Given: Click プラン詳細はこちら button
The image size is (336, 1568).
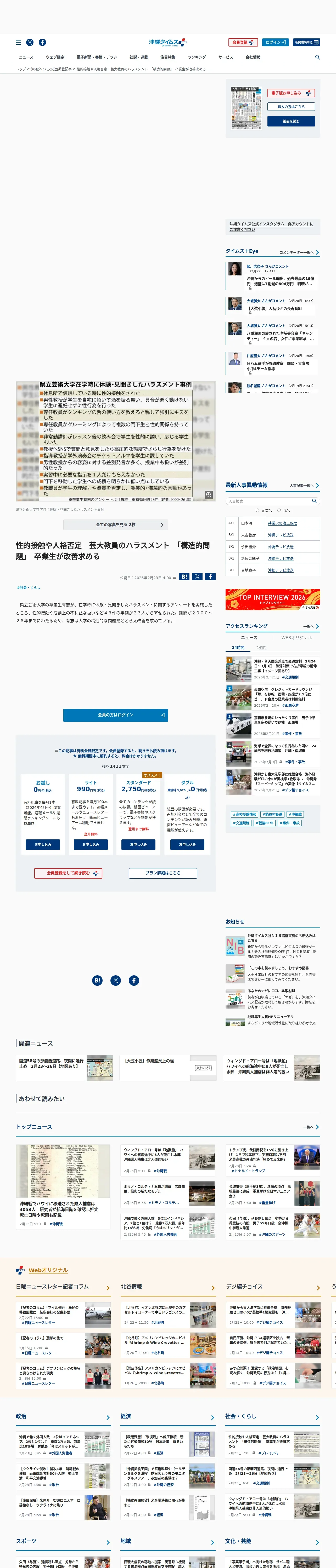Looking at the screenshot, I should click(x=163, y=873).
